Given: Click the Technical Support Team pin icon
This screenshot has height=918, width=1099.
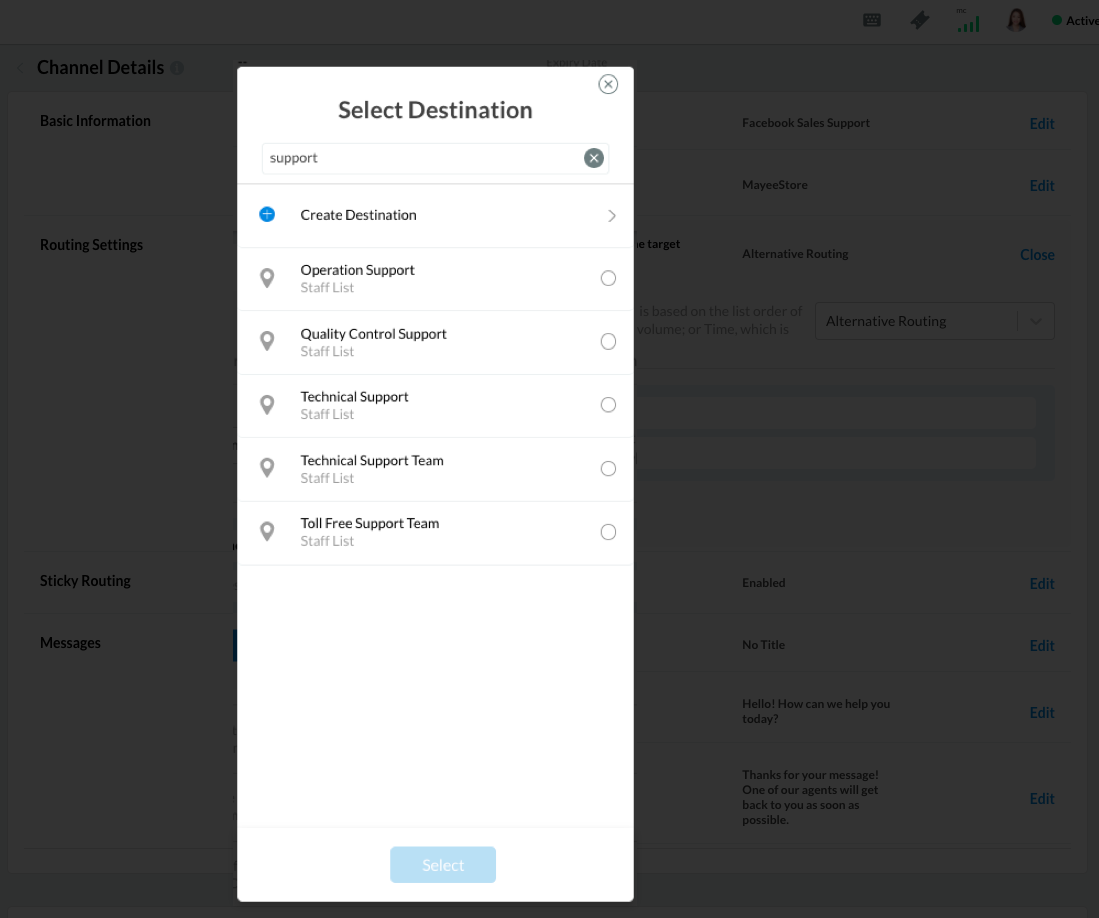Looking at the screenshot, I should point(267,468).
